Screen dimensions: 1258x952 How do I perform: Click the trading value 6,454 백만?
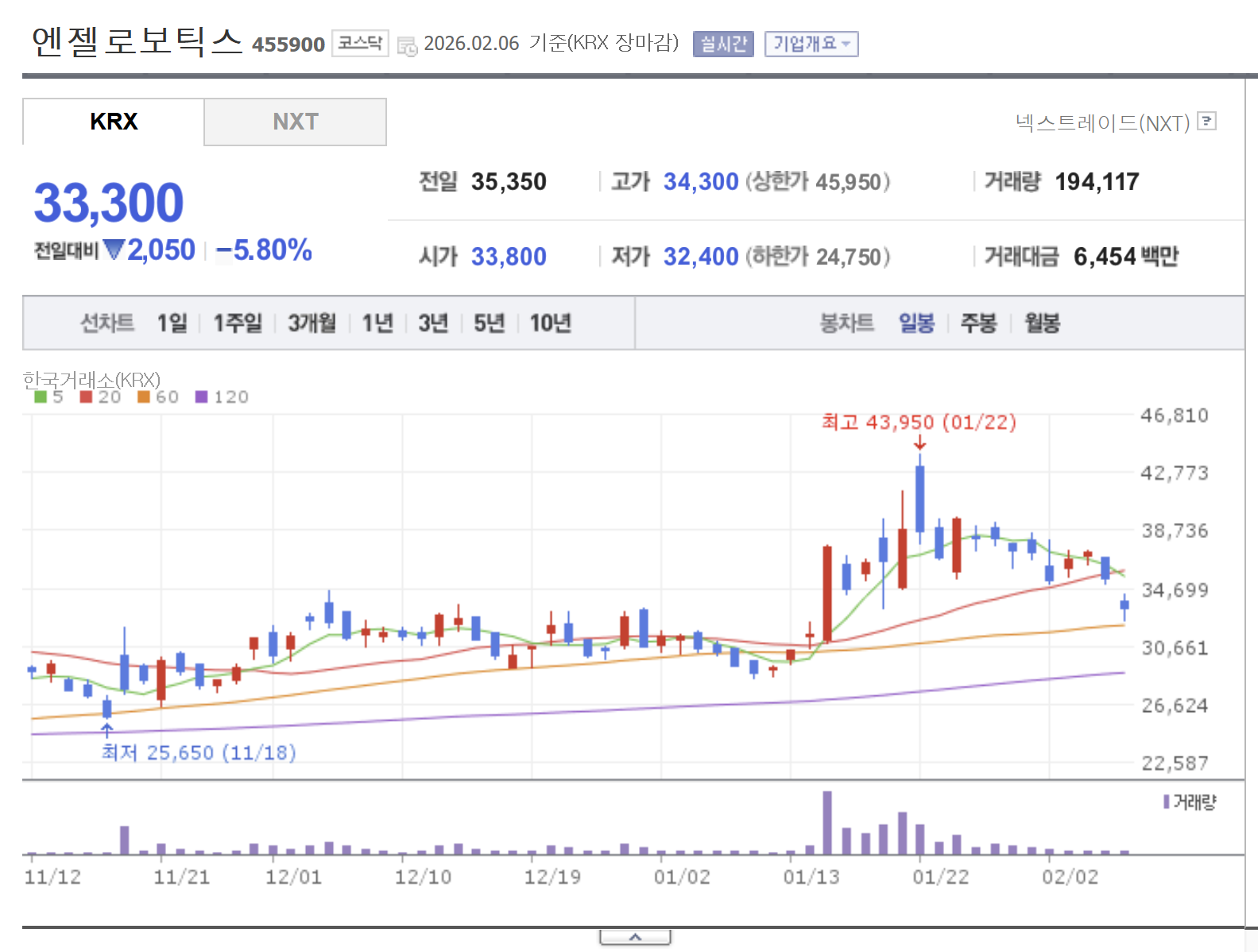(1126, 257)
